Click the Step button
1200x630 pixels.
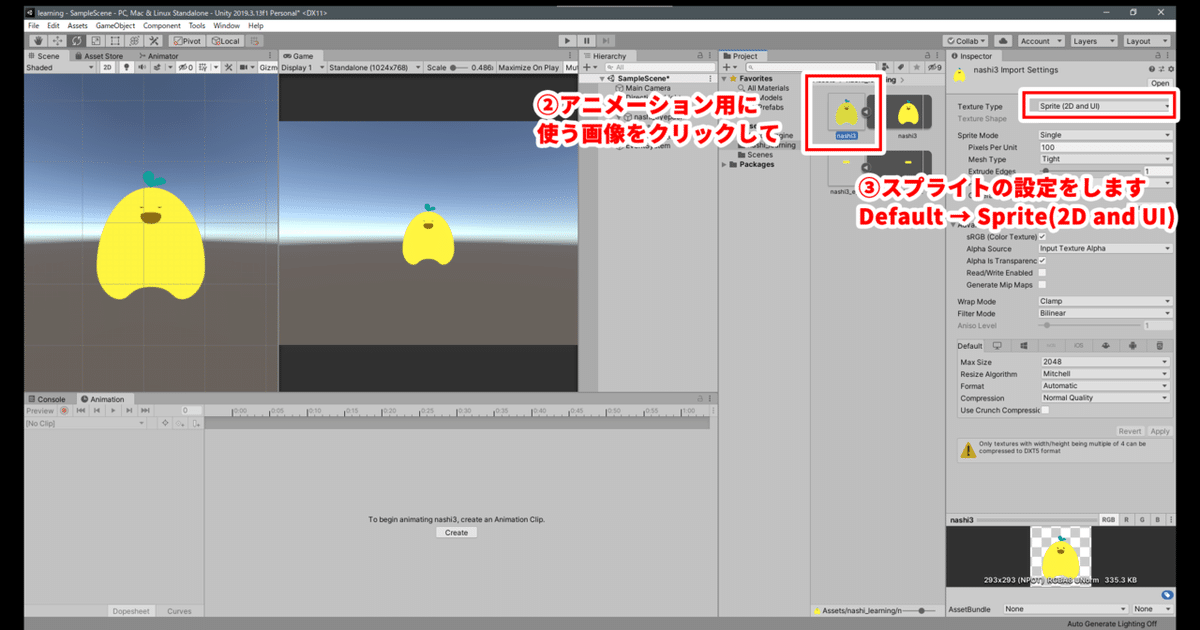(x=607, y=41)
